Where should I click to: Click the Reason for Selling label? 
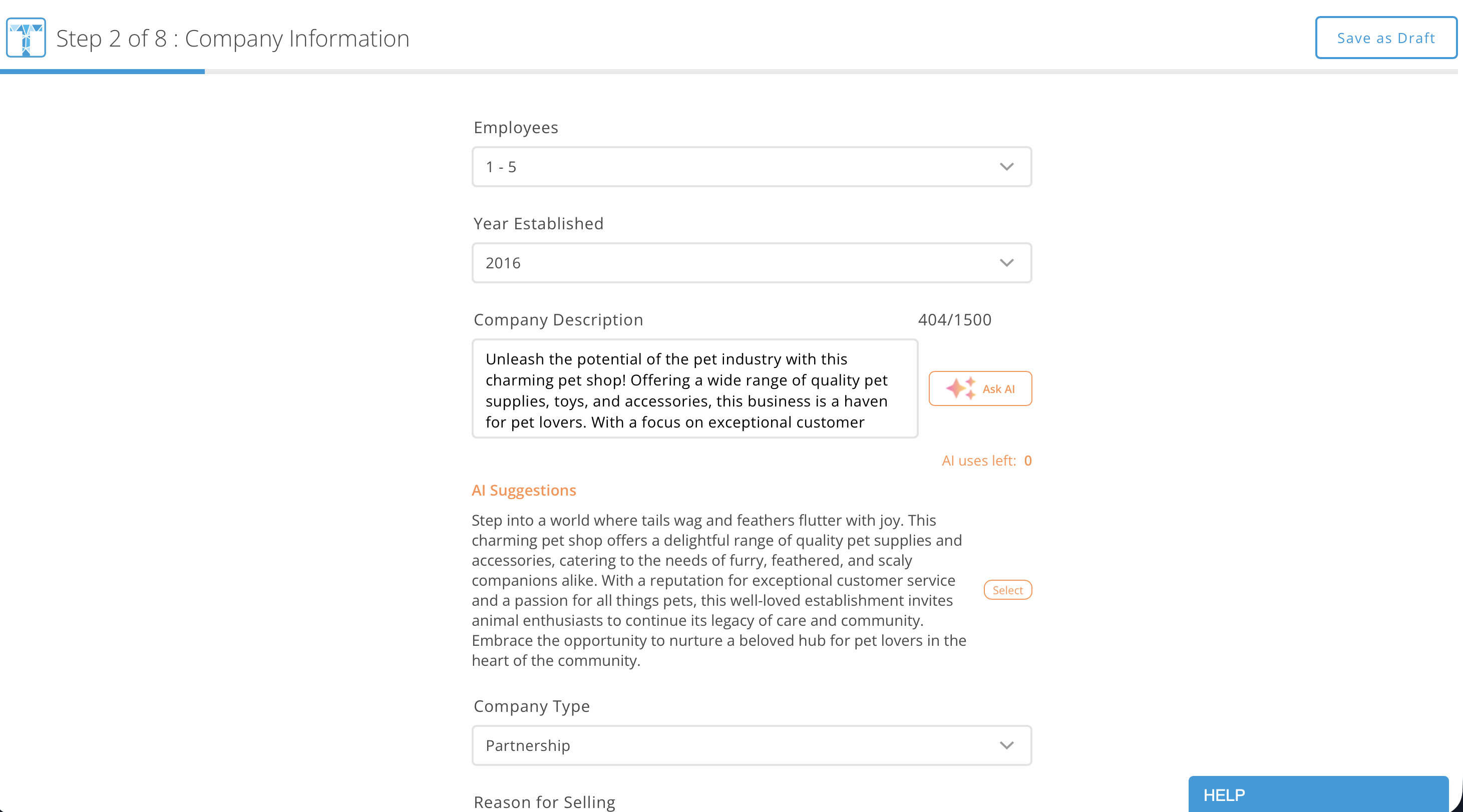click(x=544, y=802)
